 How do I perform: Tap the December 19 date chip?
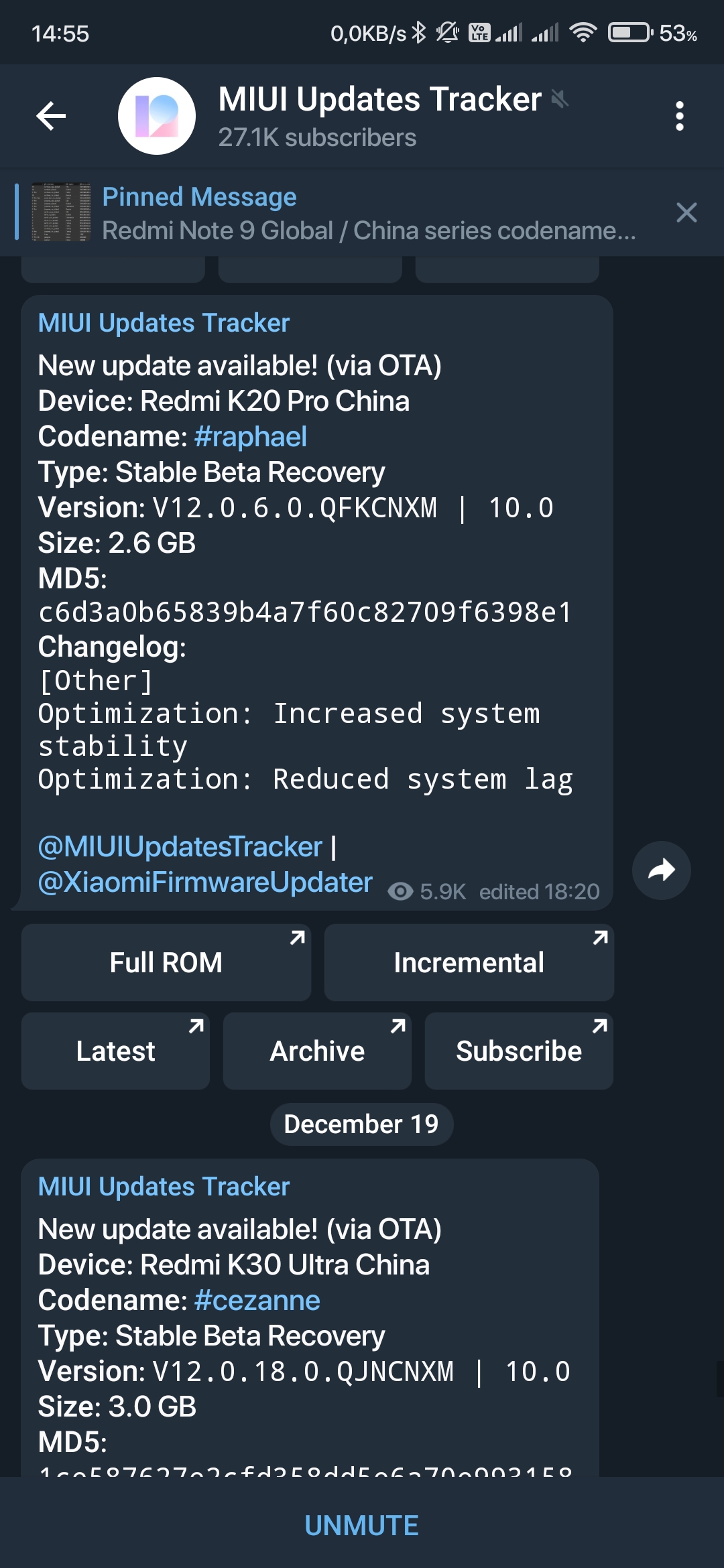tap(361, 1124)
